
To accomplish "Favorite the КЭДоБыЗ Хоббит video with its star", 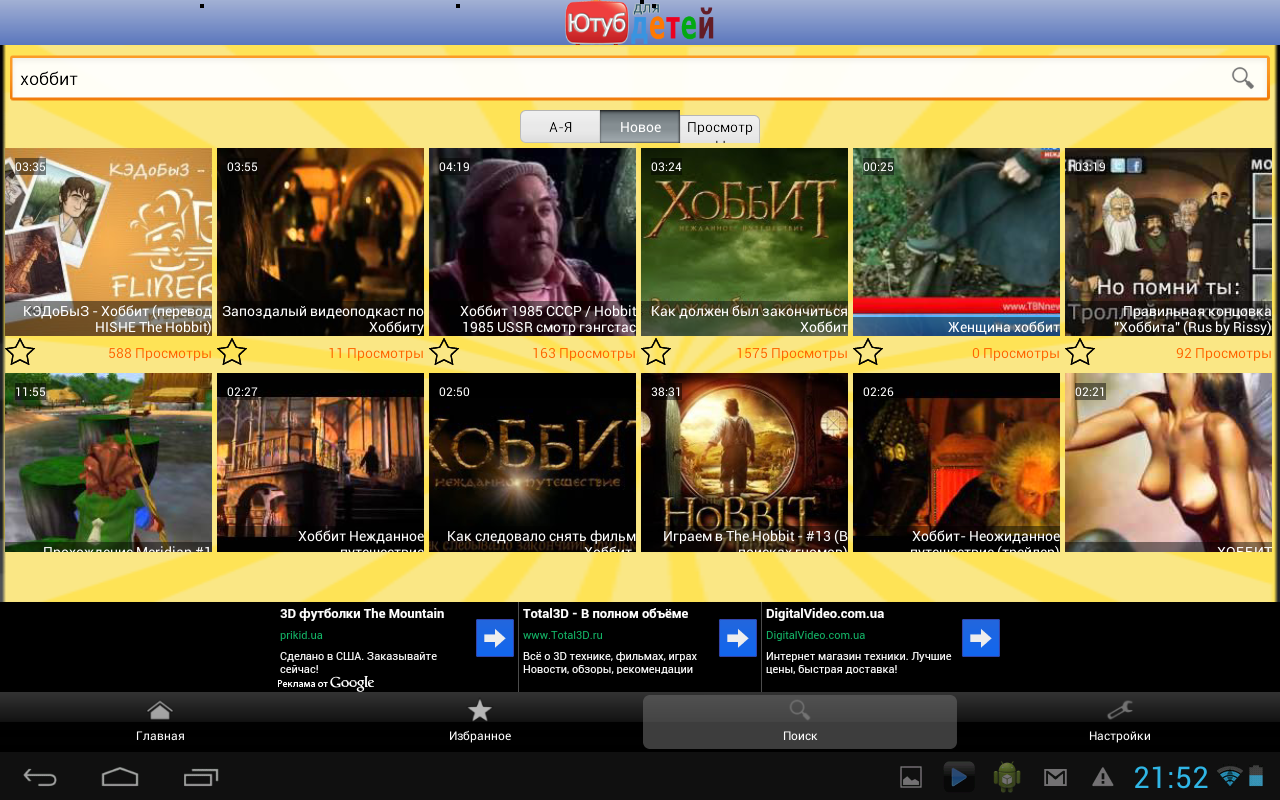I will (21, 352).
